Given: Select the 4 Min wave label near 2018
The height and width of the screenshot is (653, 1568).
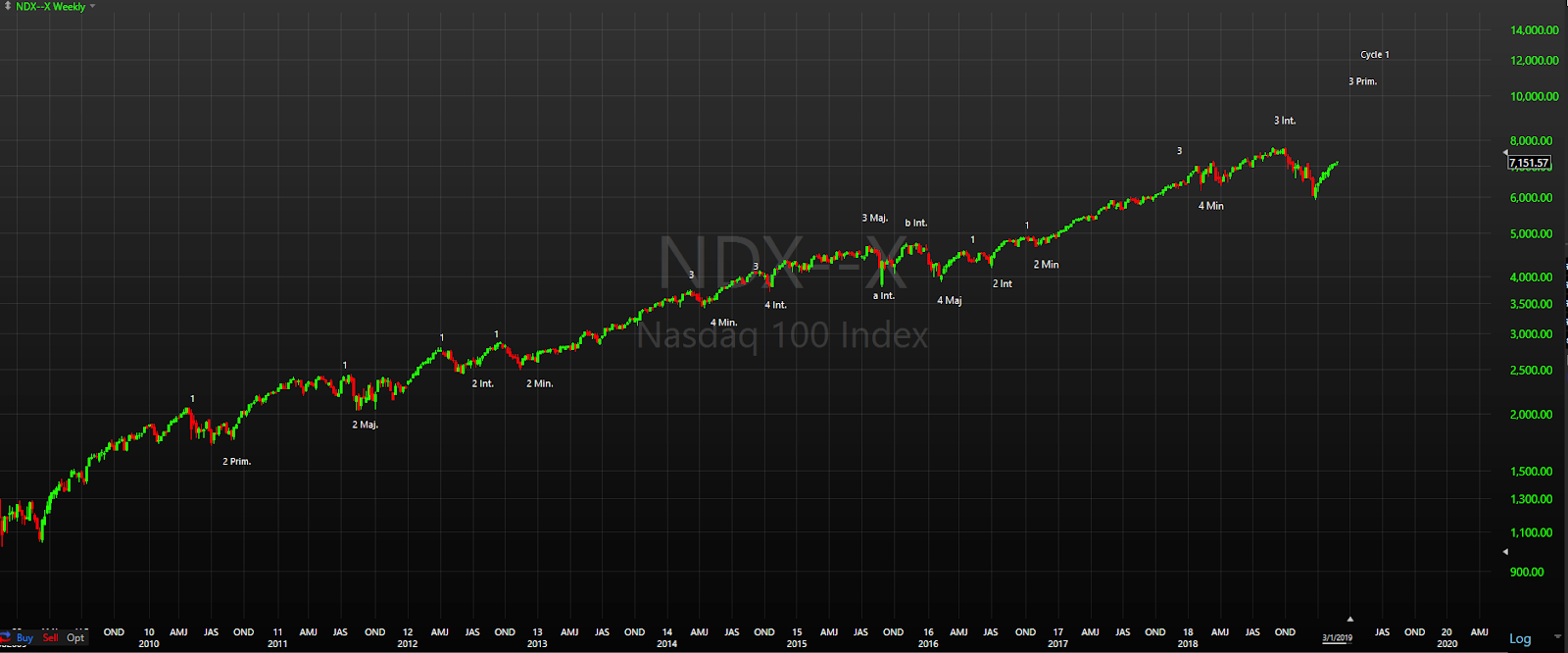Looking at the screenshot, I should [x=1211, y=206].
